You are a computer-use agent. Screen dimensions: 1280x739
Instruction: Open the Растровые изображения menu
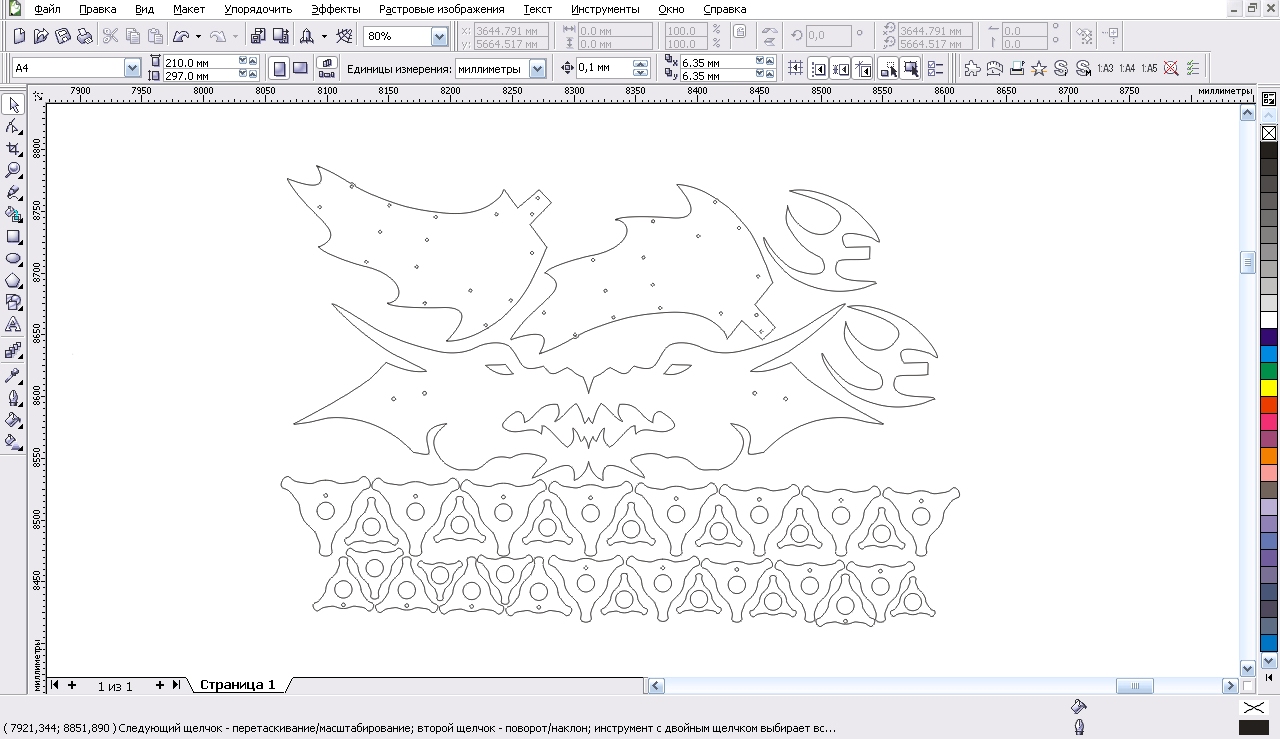click(x=441, y=9)
